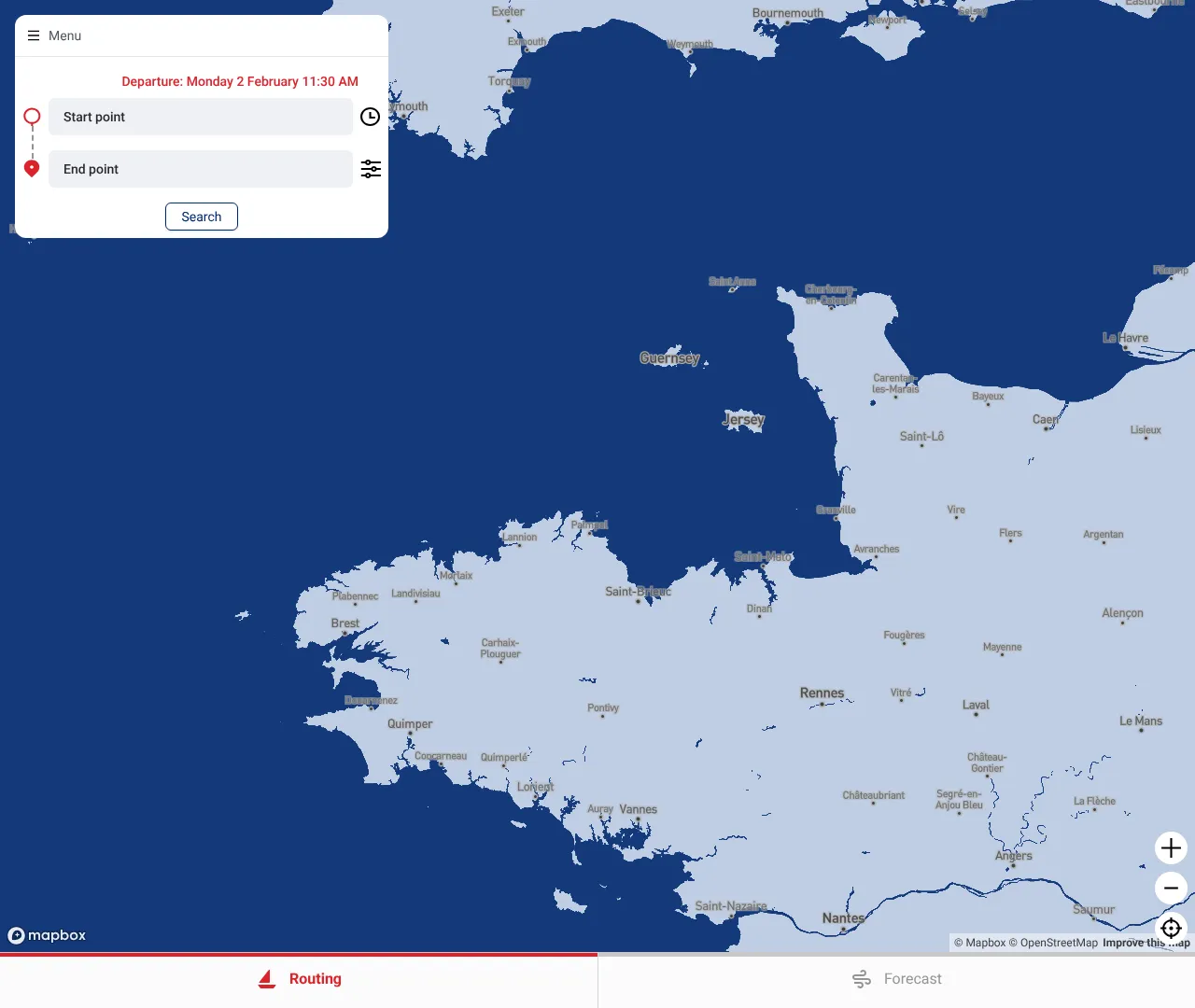The width and height of the screenshot is (1195, 1008).
Task: Open the hamburger menu icon
Action: pos(31,35)
